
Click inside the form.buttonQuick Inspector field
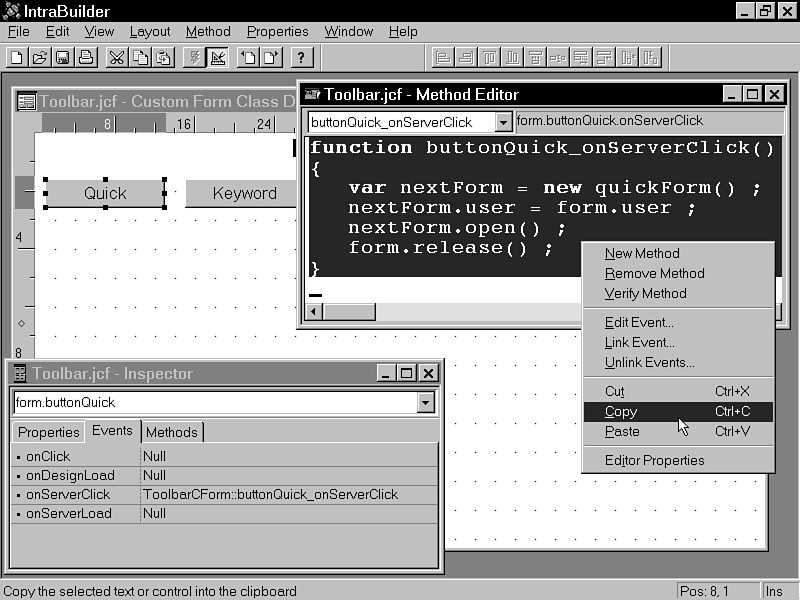215,403
